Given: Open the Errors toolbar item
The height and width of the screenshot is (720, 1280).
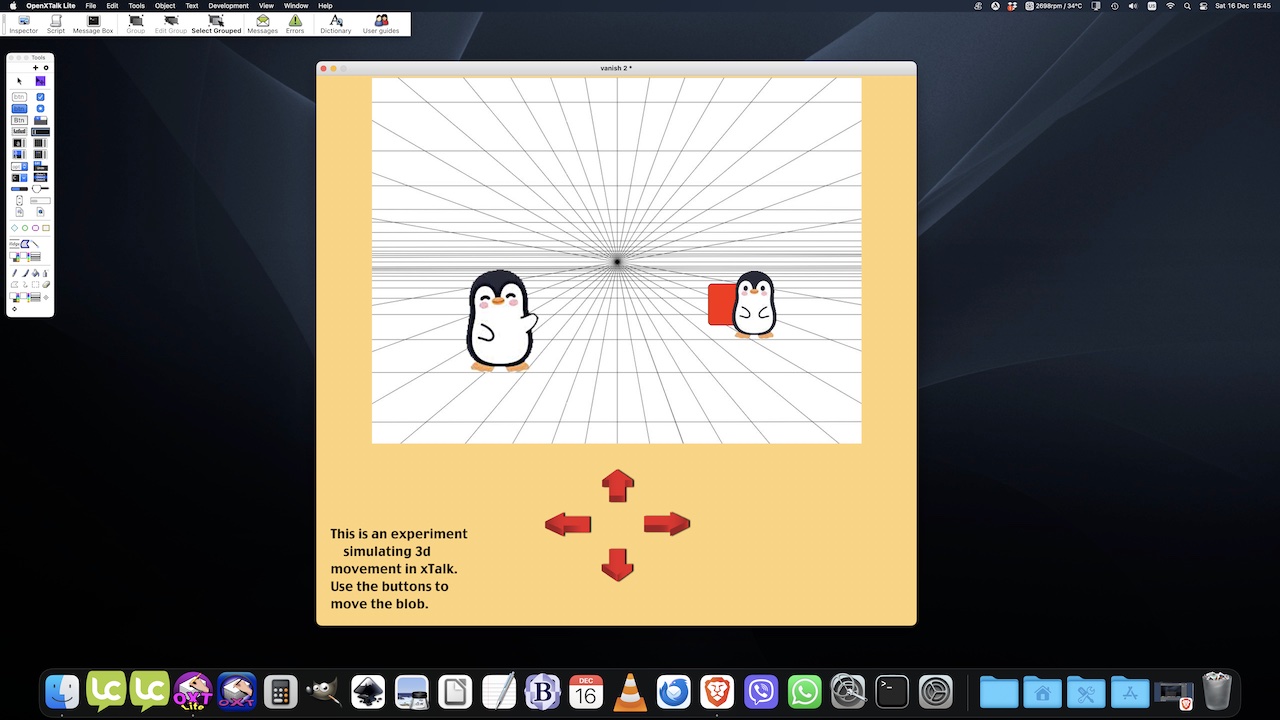Looking at the screenshot, I should point(295,23).
